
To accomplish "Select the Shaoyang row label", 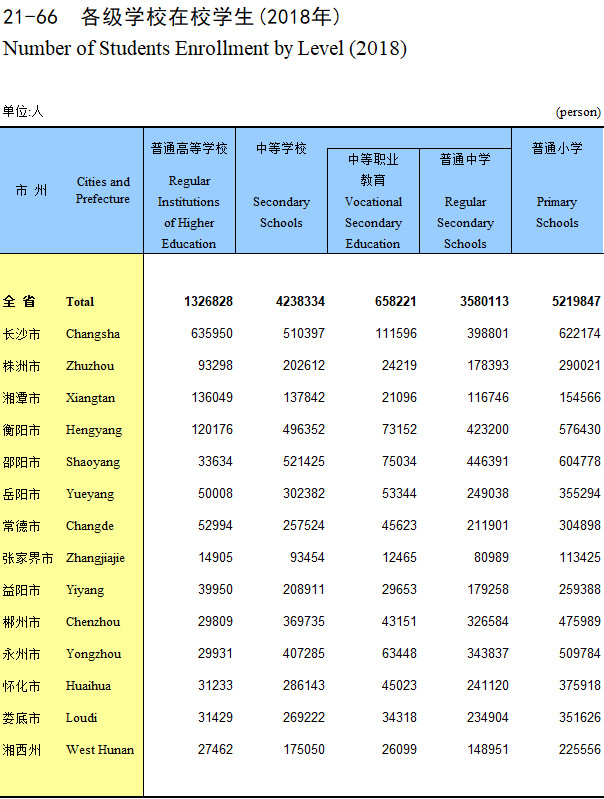I will 93,462.
